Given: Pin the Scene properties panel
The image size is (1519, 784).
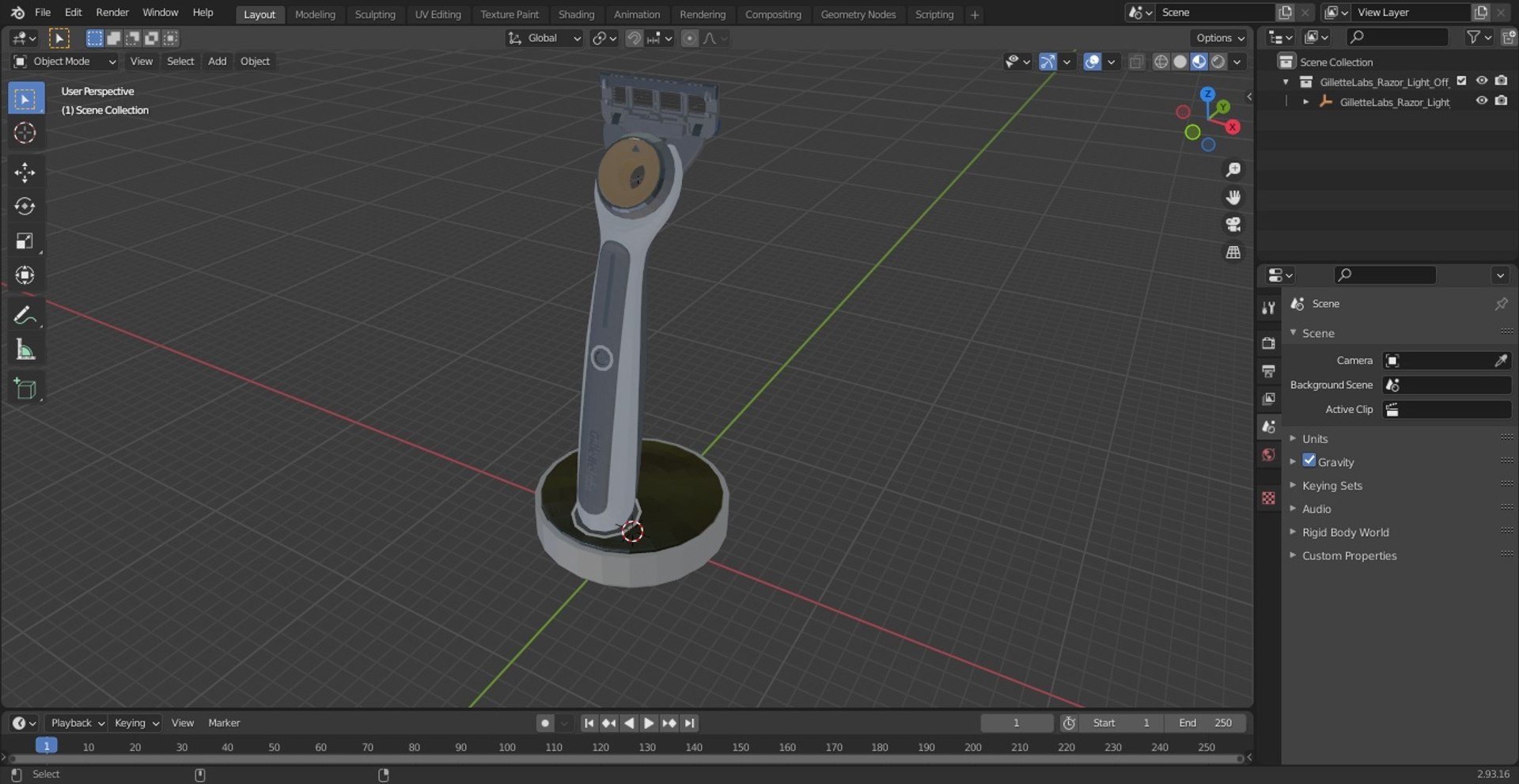Looking at the screenshot, I should [1501, 304].
